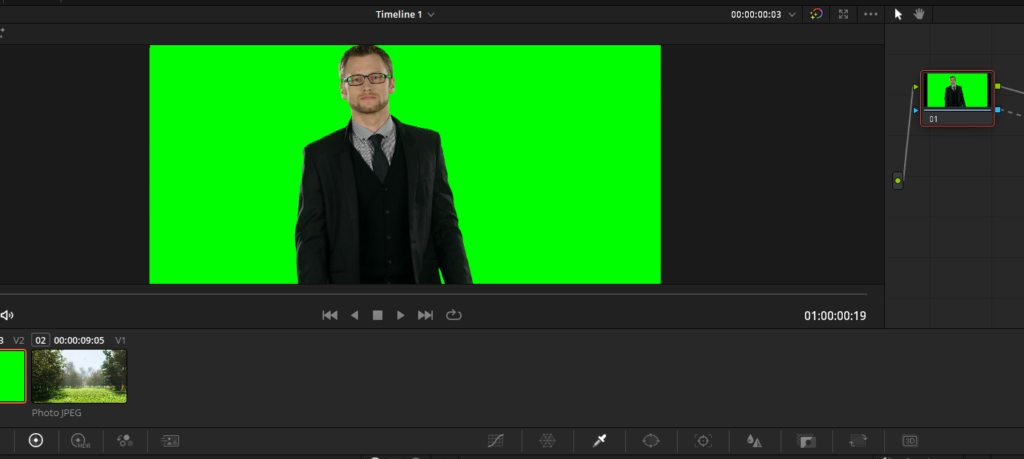Toggle Magic Mask color overlay icon
The width and height of the screenshot is (1024, 459).
[x=817, y=14]
